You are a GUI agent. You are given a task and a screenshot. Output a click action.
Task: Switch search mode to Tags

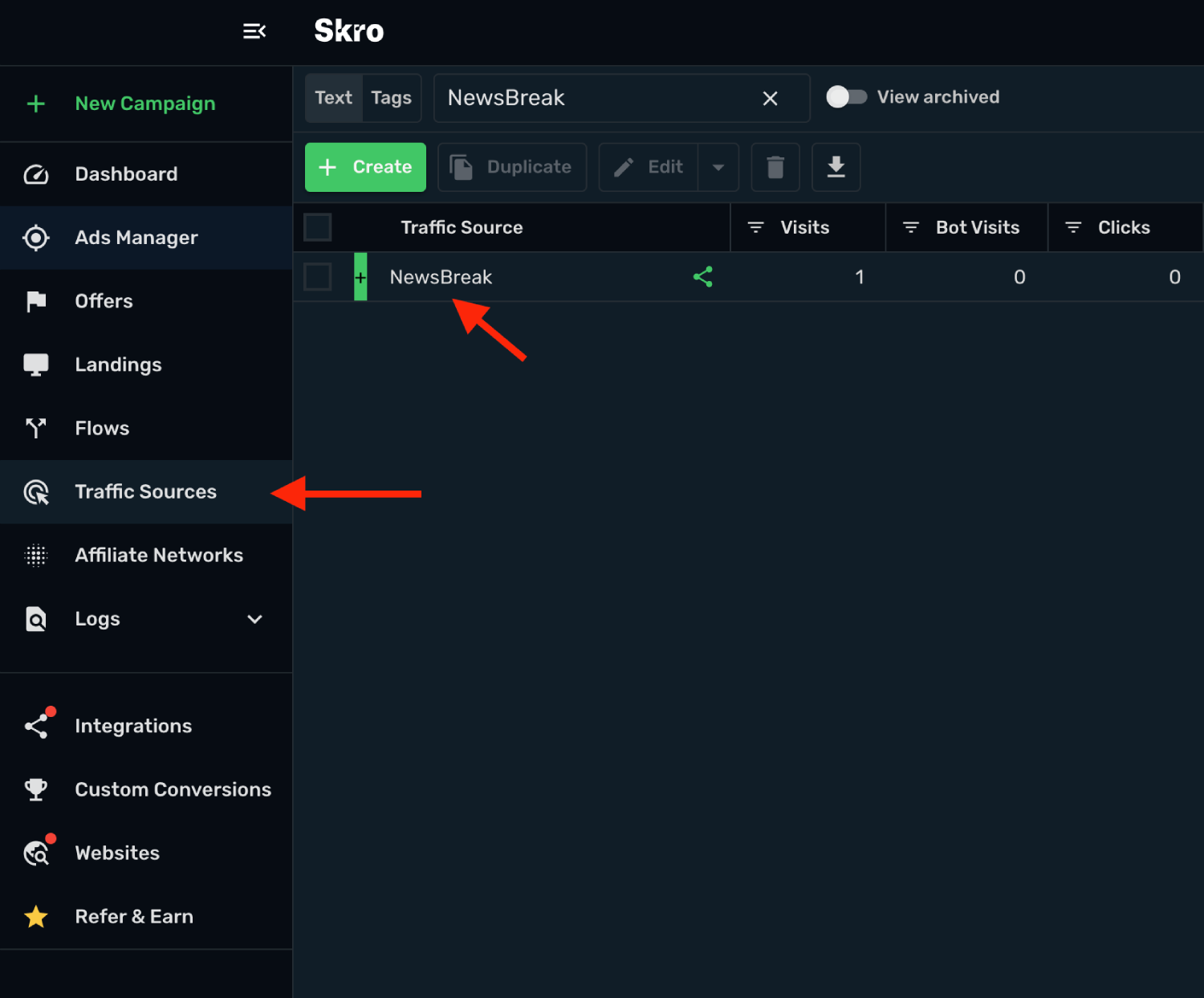[392, 98]
